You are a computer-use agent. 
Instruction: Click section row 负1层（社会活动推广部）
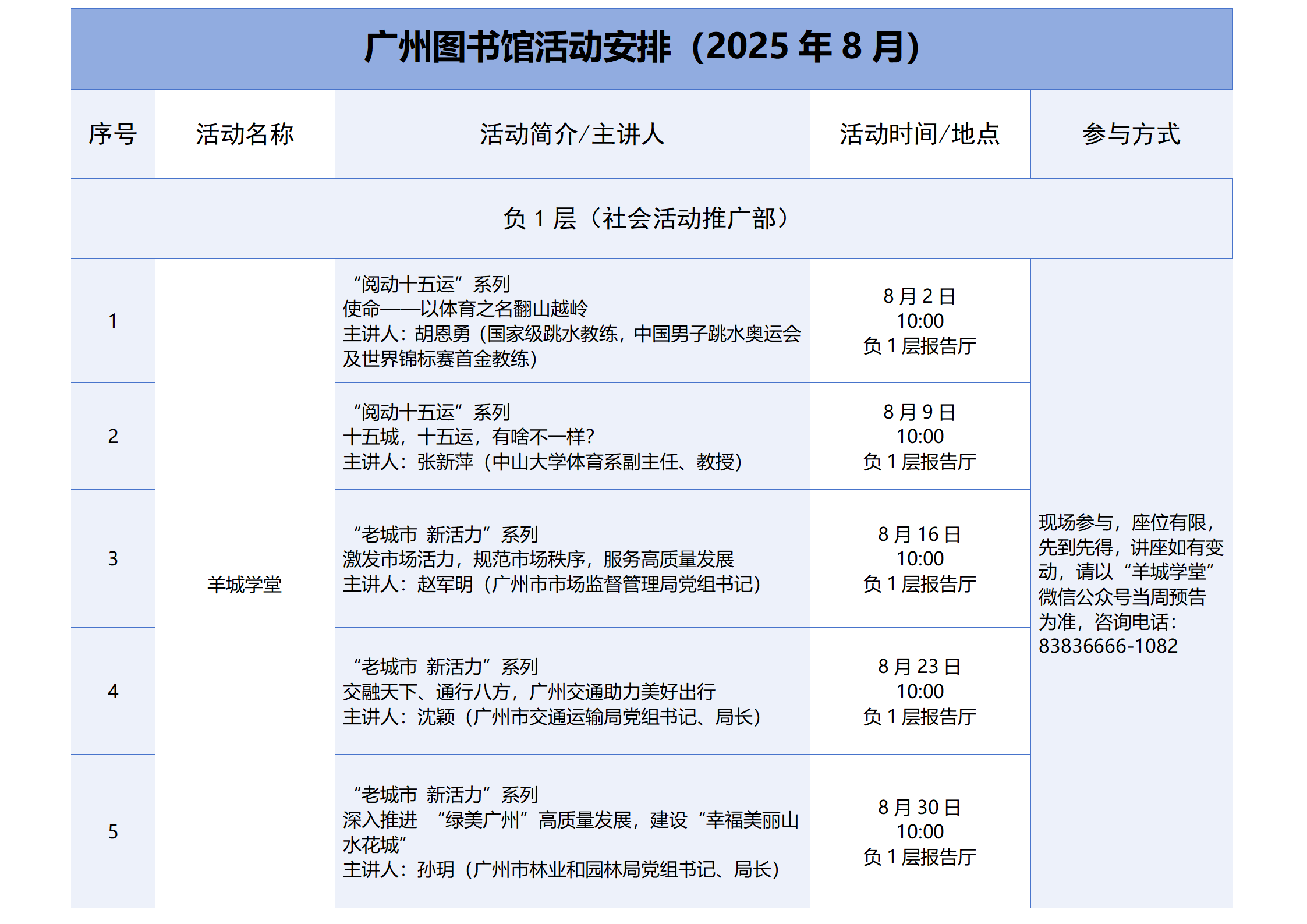[651, 218]
